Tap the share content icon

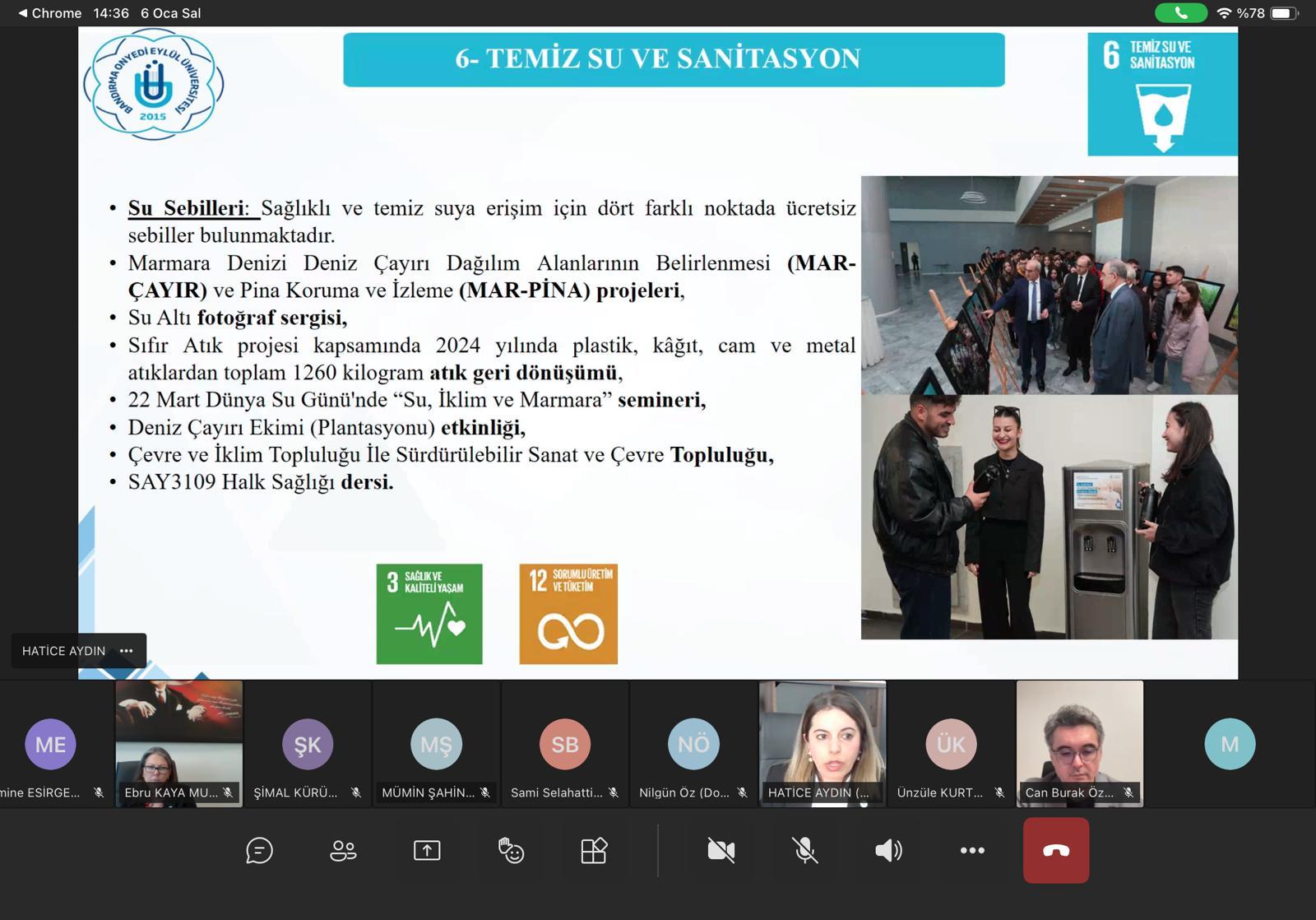[427, 850]
